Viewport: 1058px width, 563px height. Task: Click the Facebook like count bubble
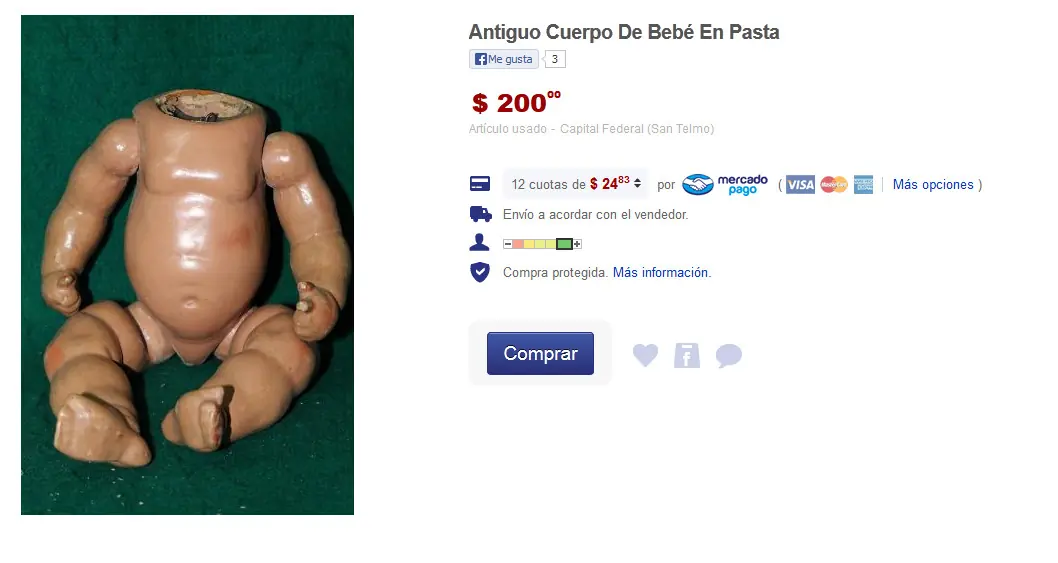(x=555, y=59)
